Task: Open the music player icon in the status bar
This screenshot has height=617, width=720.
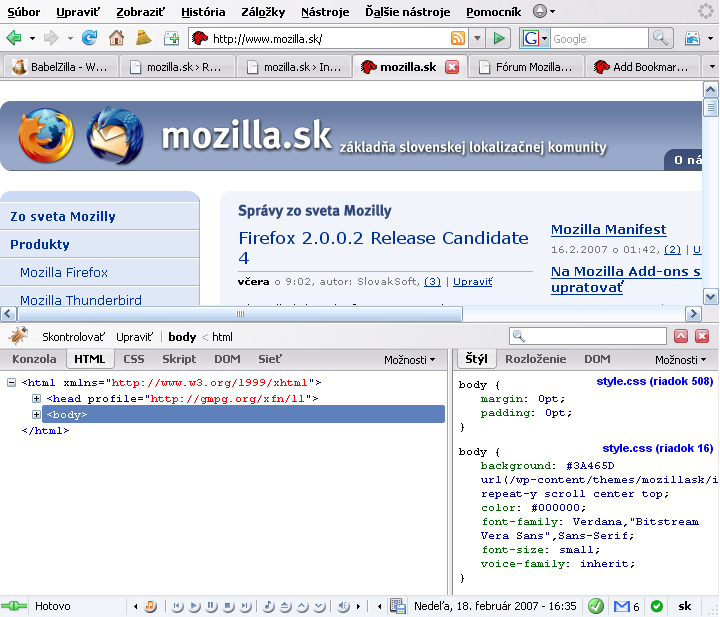Action: [150, 606]
